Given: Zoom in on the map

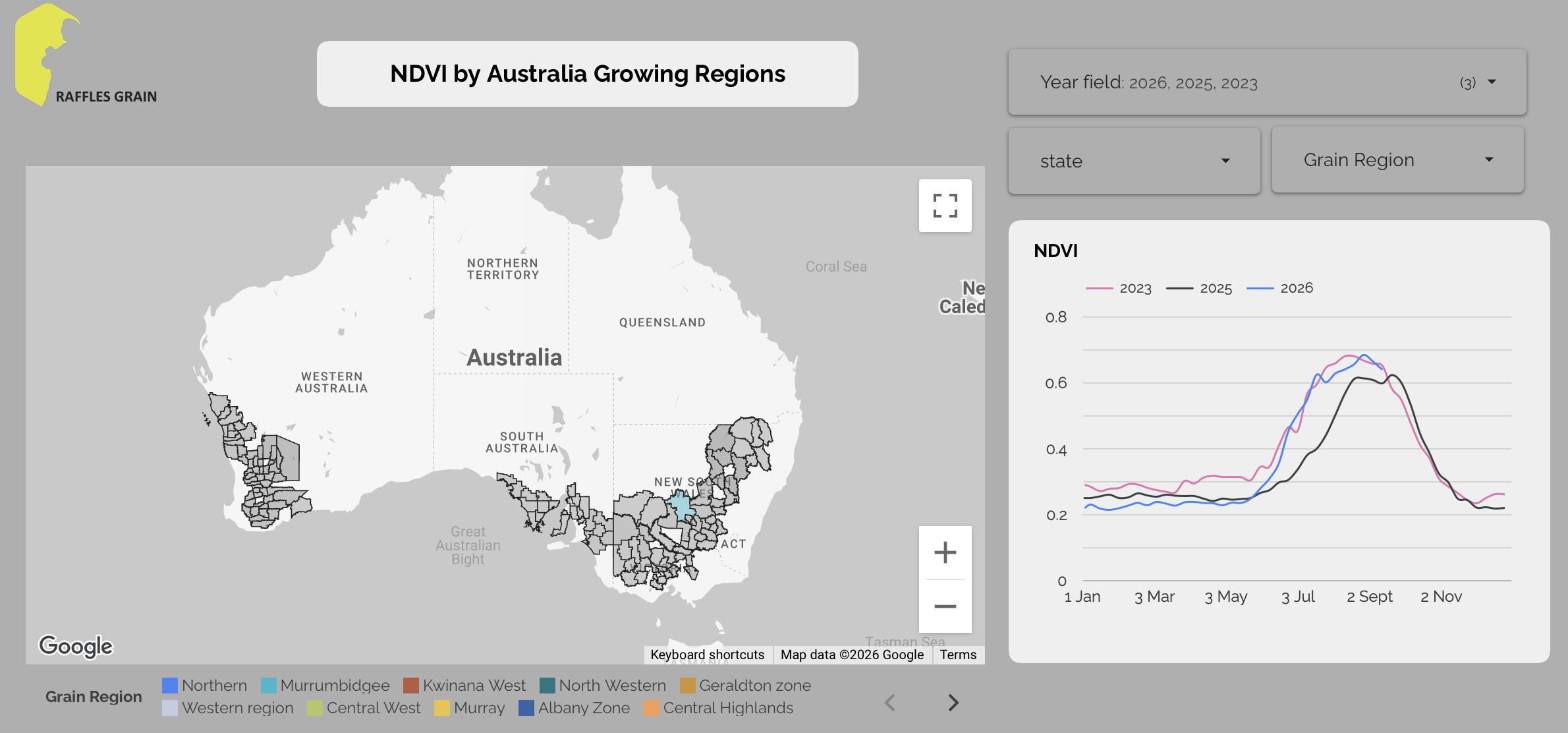Looking at the screenshot, I should tap(945, 552).
